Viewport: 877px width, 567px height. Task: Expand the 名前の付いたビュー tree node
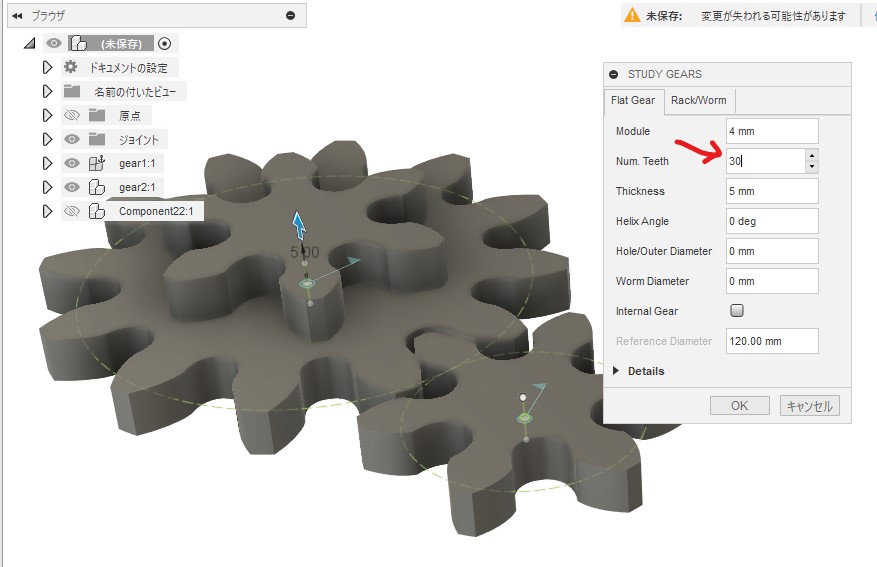[x=46, y=91]
